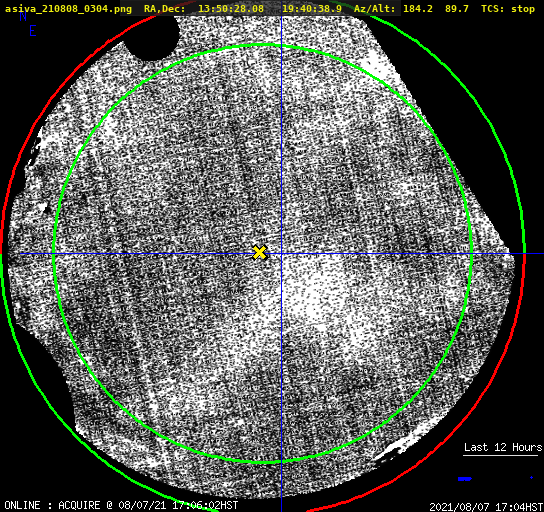544x512 pixels.
Task: Select the blue E east compass label
Action: coord(33,31)
